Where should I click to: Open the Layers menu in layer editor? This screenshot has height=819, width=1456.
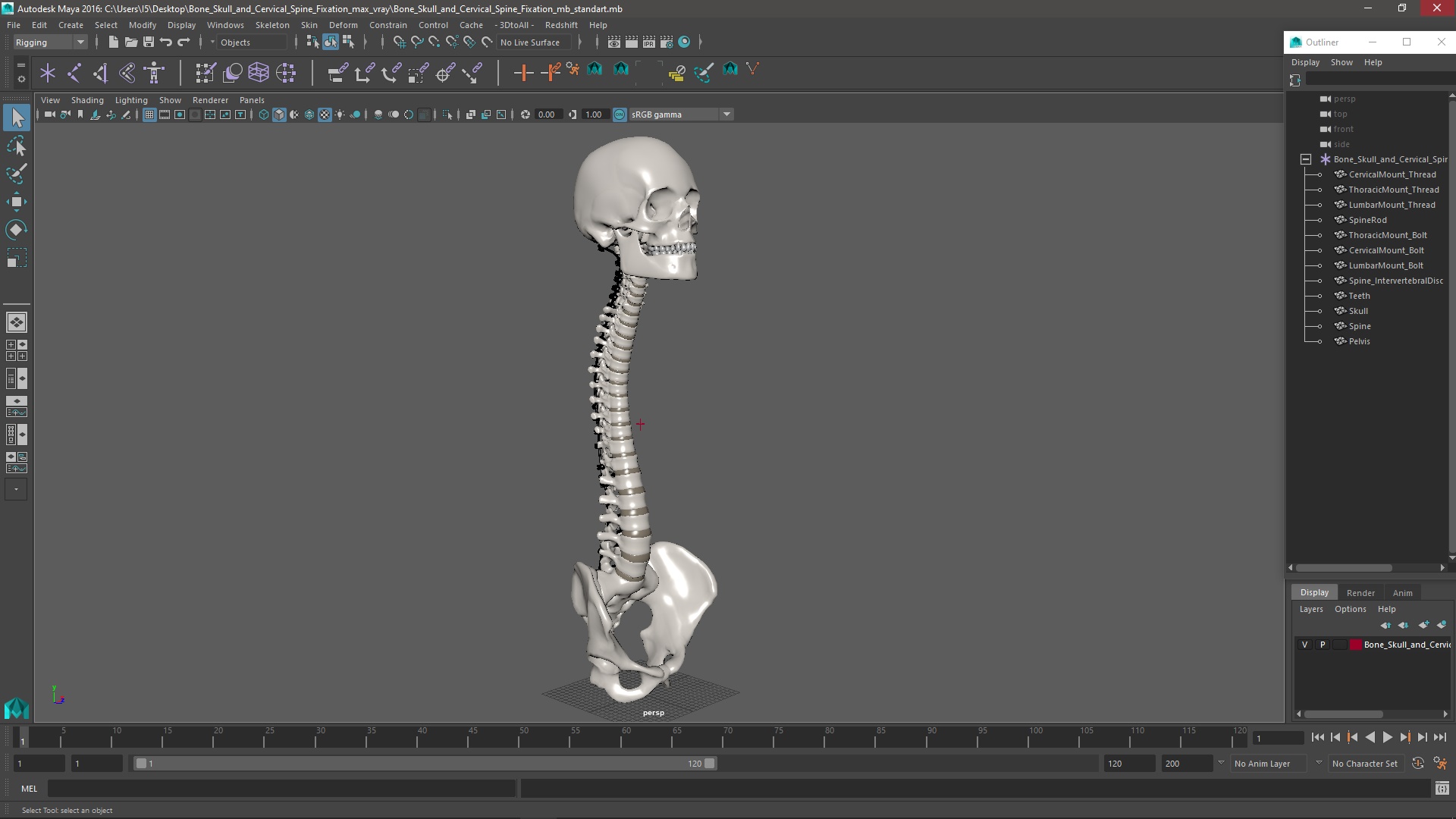(x=1310, y=609)
